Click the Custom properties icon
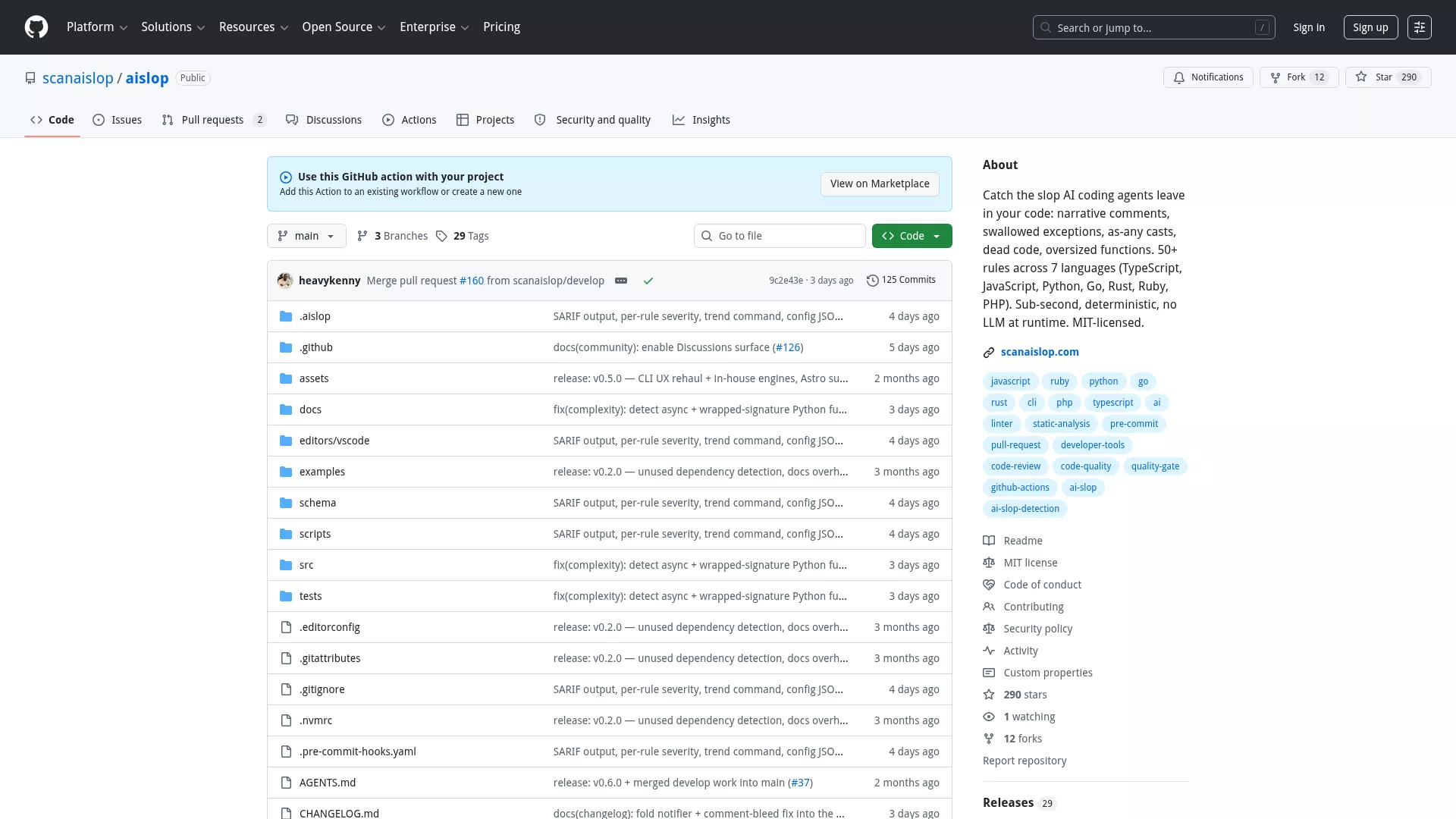The width and height of the screenshot is (1456, 819). pyautogui.click(x=989, y=673)
